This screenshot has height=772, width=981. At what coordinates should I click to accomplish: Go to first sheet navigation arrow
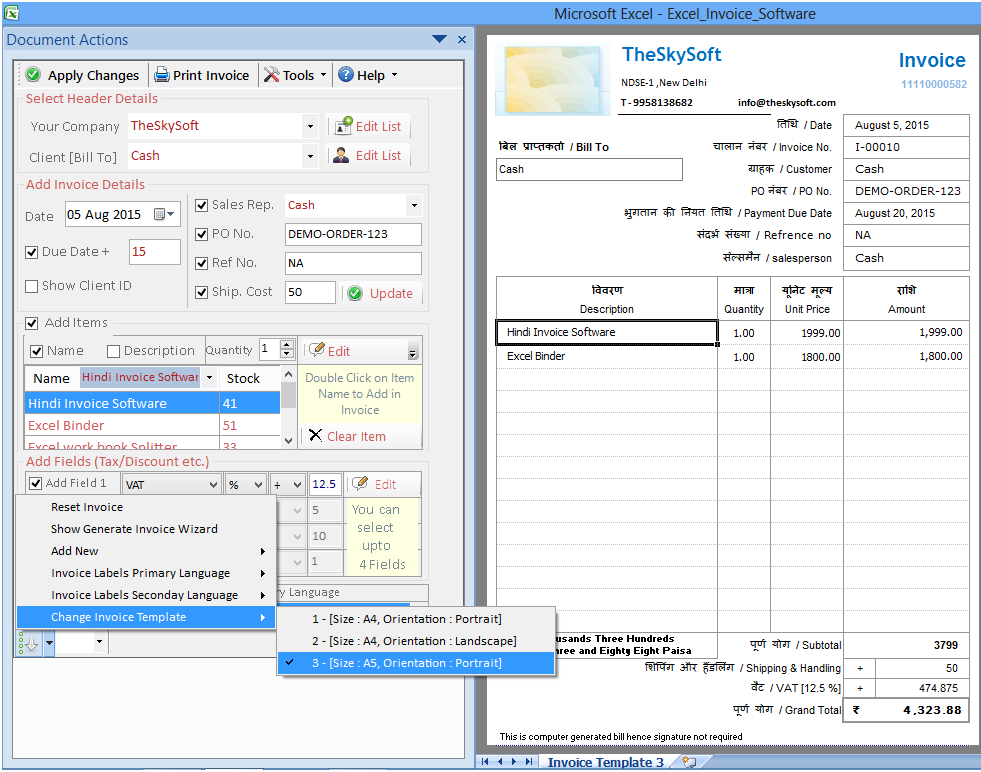coord(485,761)
